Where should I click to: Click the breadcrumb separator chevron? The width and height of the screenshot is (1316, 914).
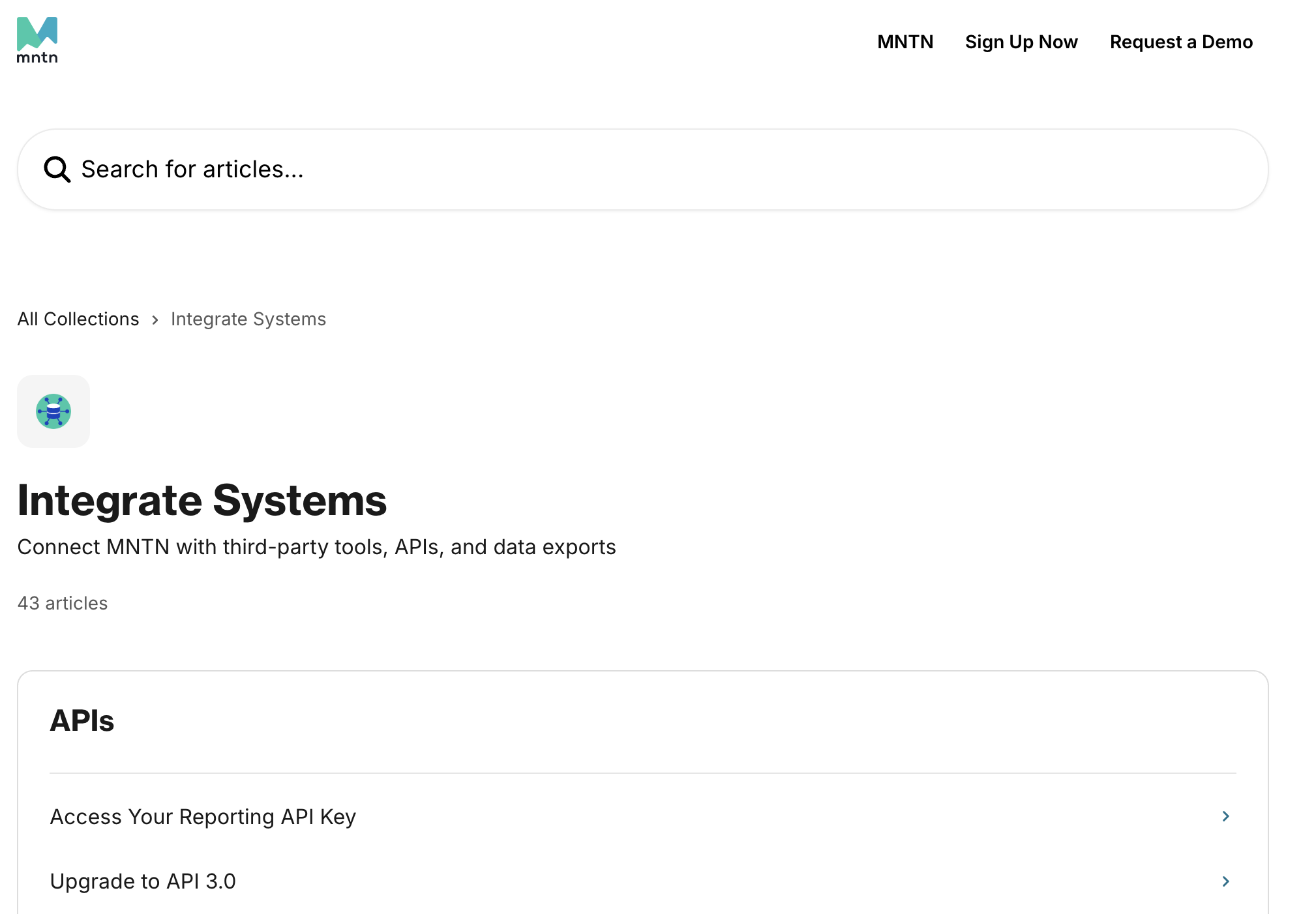pyautogui.click(x=155, y=319)
